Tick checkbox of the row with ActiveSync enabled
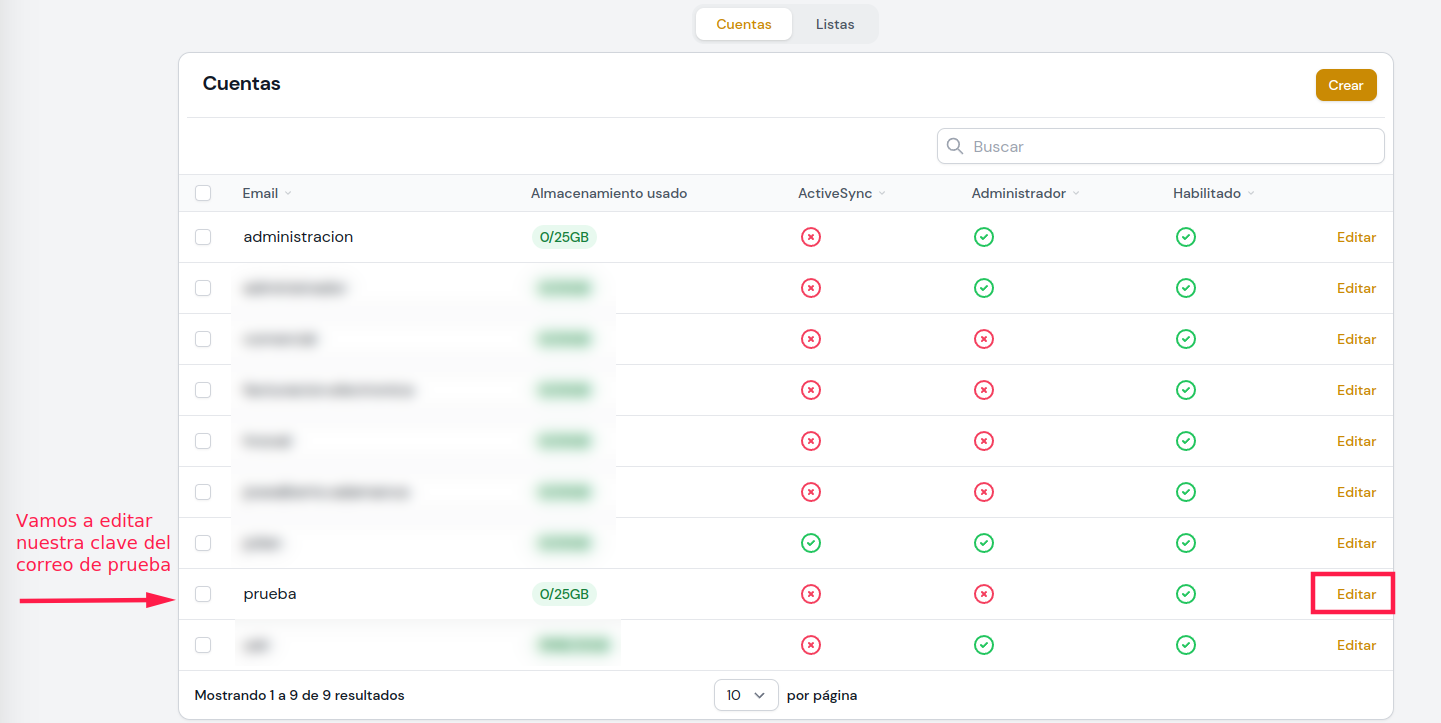 (x=203, y=543)
